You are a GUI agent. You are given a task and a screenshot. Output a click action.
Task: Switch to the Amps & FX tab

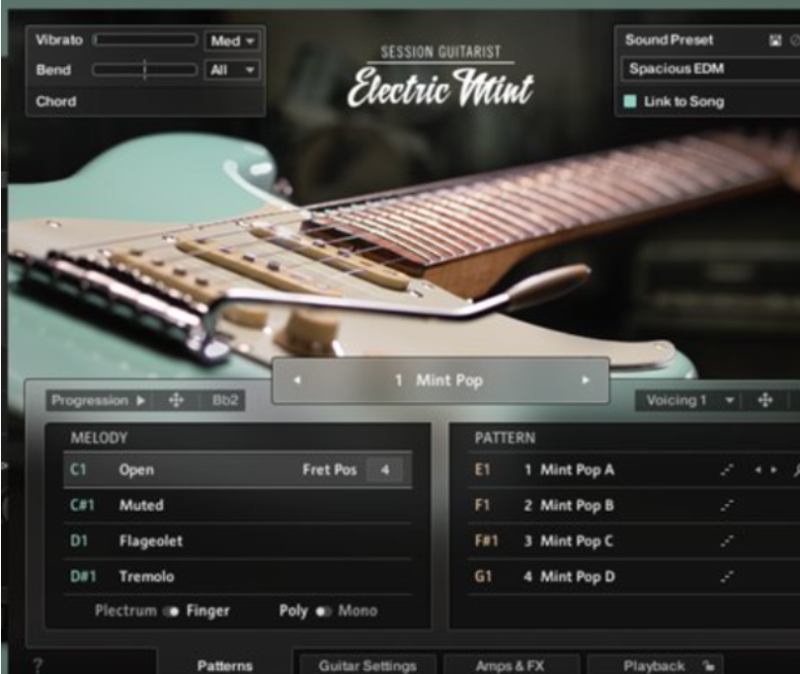pyautogui.click(x=510, y=665)
